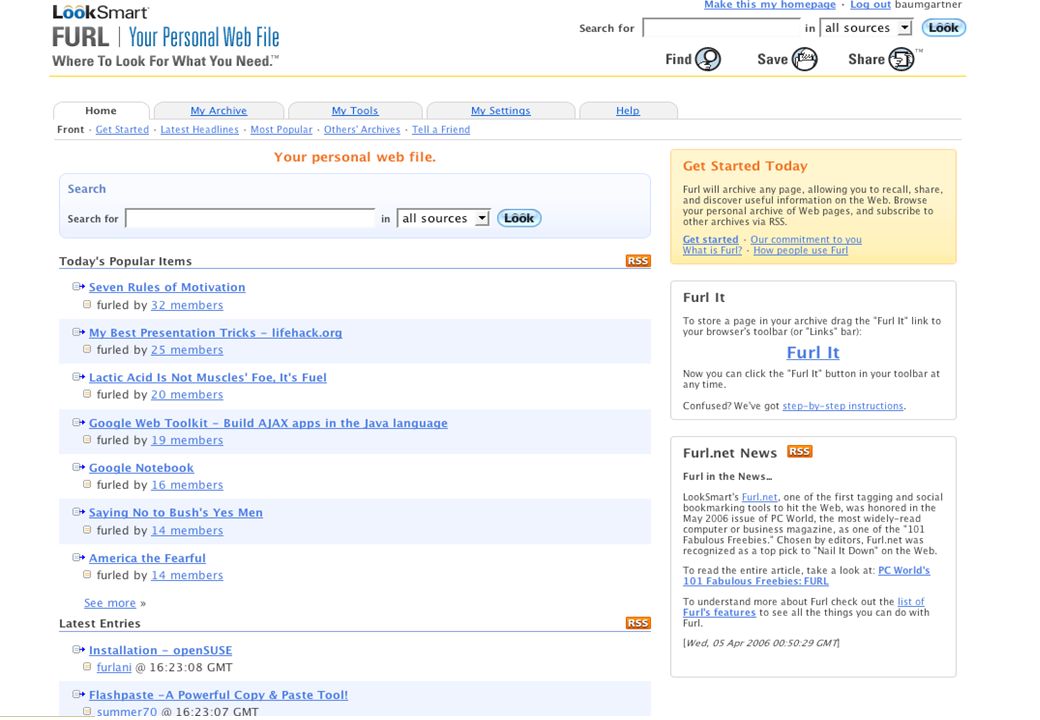1040x720 pixels.
Task: Open furlani user link
Action: coord(114,667)
